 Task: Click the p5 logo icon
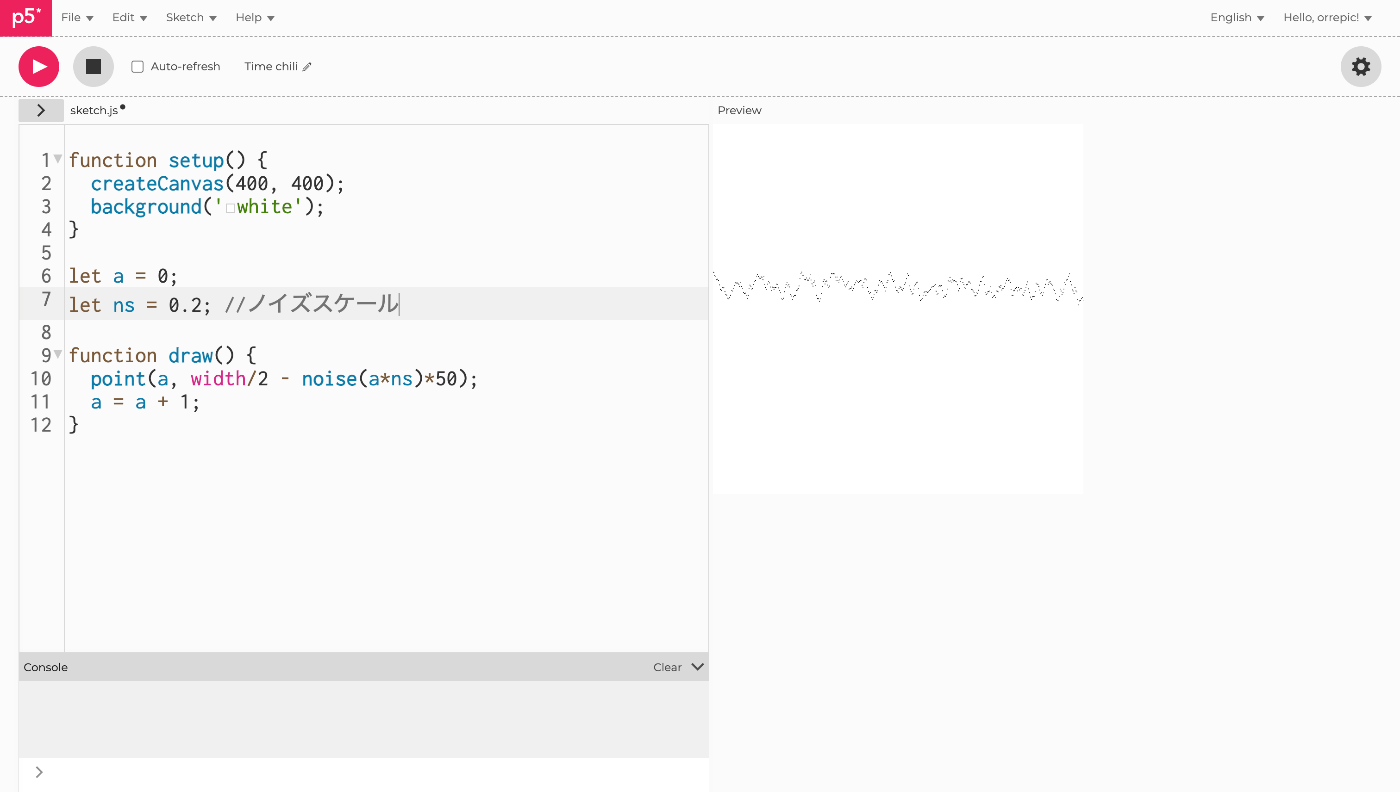click(x=26, y=18)
